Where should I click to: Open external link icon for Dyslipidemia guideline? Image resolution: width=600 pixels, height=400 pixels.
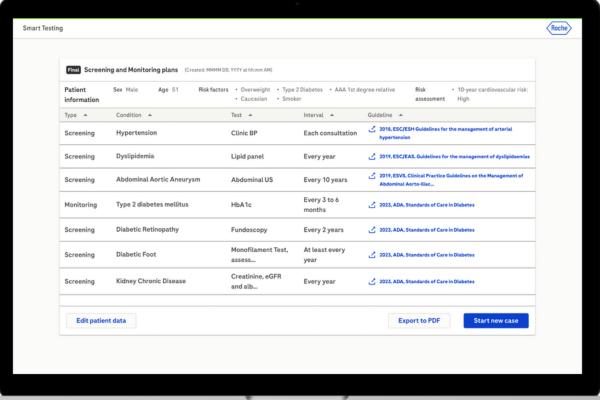372,156
